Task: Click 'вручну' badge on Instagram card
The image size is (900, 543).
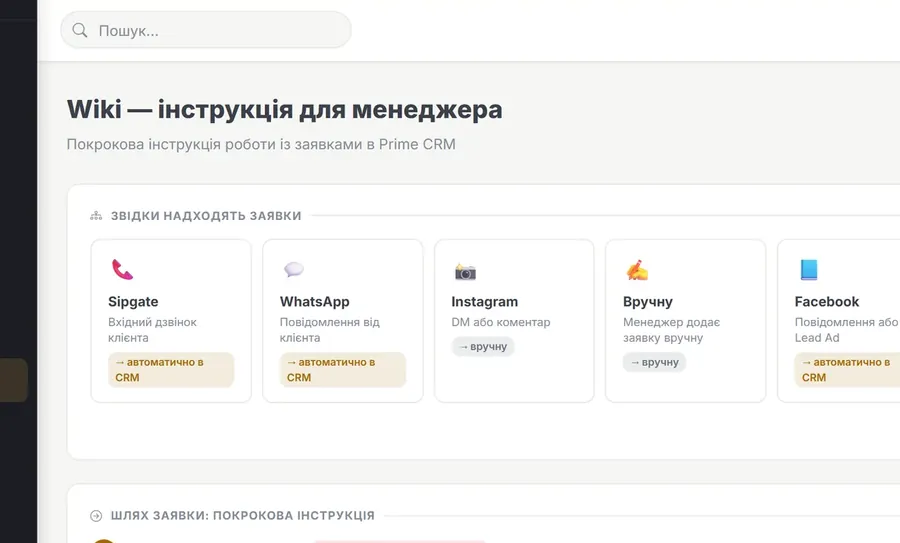Action: tap(483, 347)
